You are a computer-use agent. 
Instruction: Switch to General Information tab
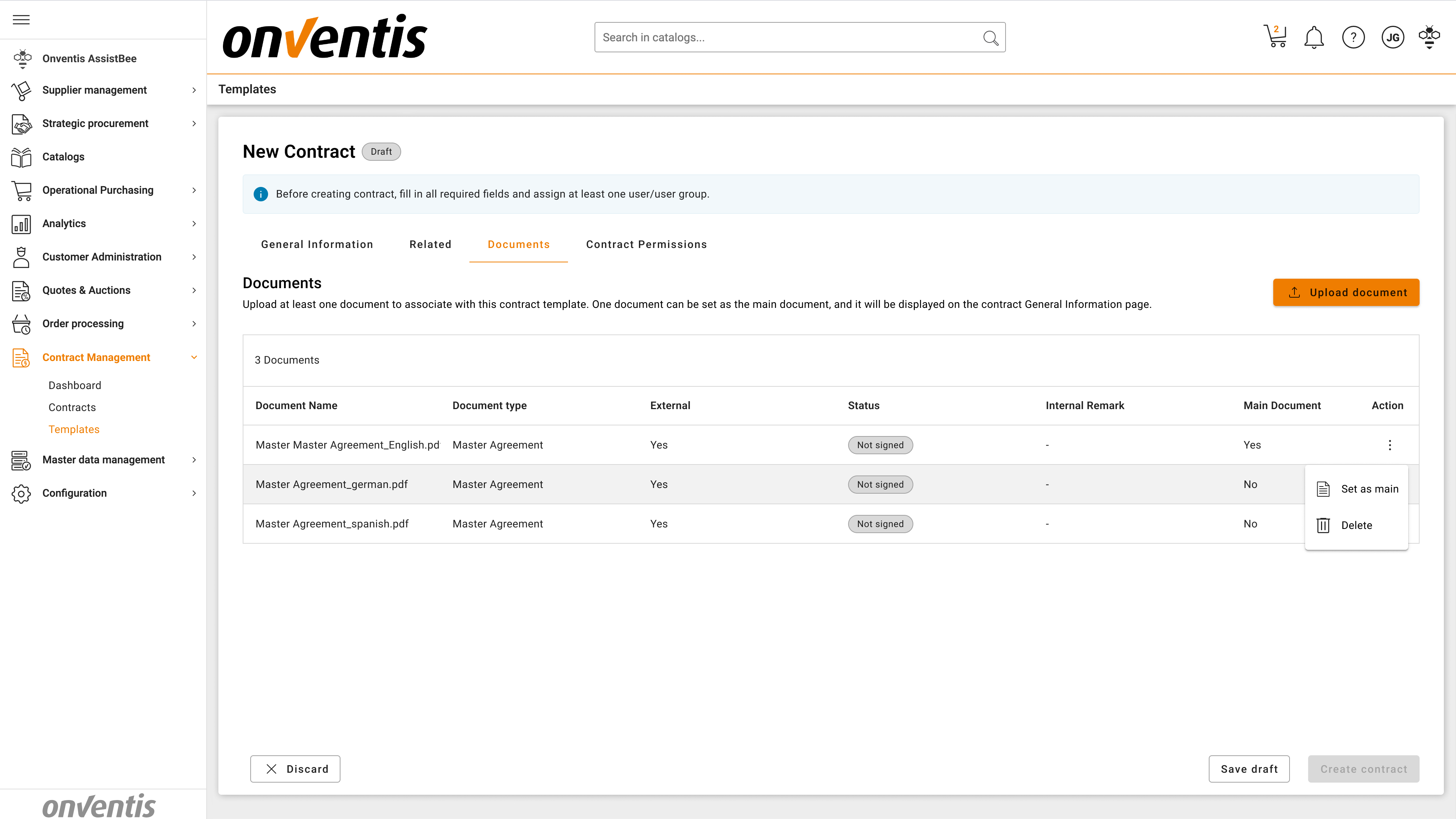click(x=317, y=244)
